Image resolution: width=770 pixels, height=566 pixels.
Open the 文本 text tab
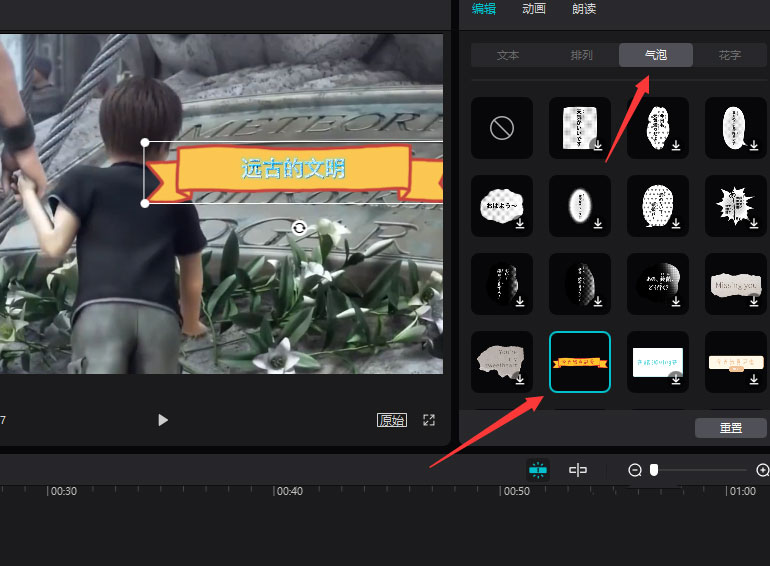(x=508, y=55)
